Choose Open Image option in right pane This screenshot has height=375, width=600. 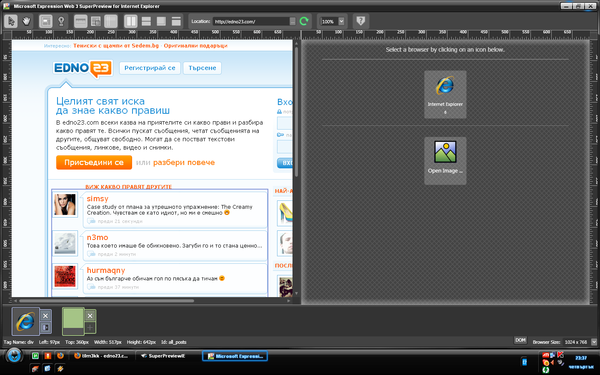click(x=445, y=161)
